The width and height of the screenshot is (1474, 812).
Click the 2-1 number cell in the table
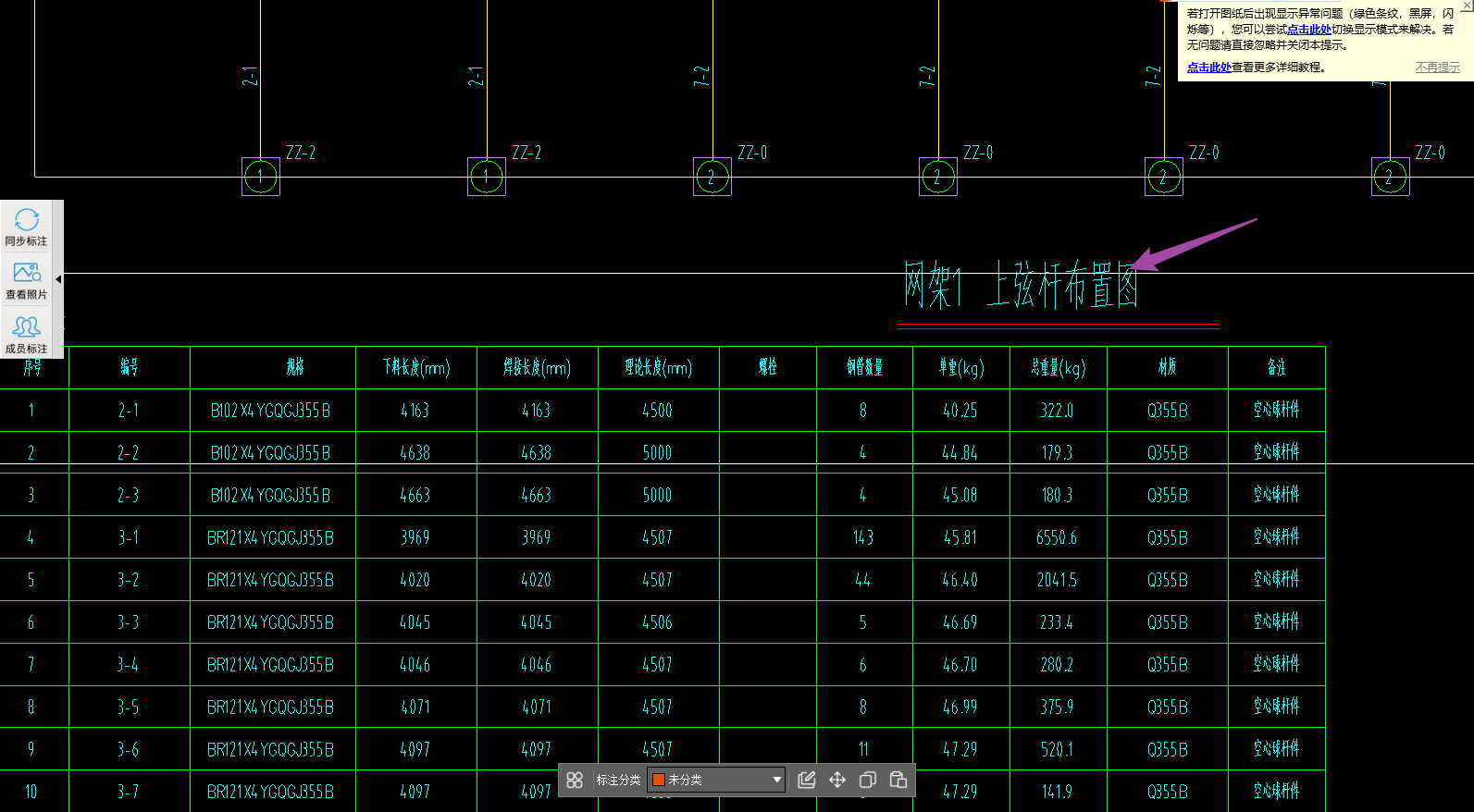click(129, 410)
